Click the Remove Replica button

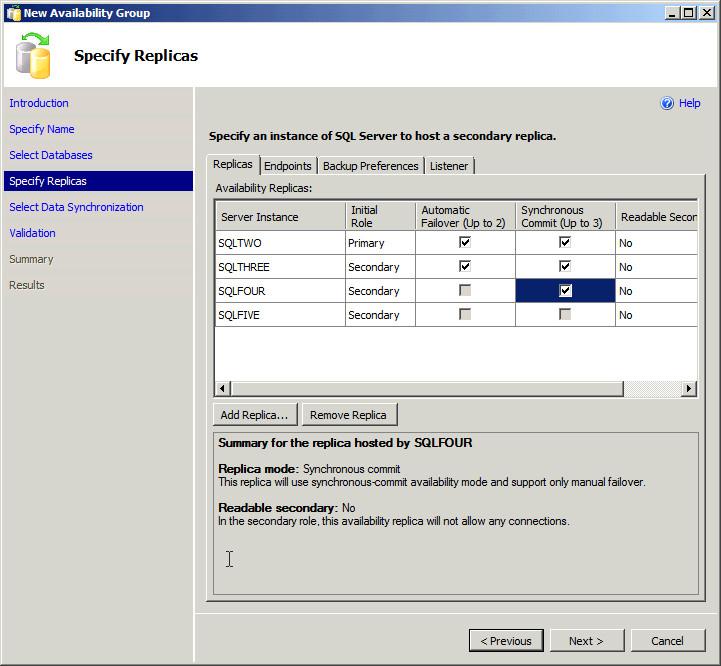coord(349,415)
